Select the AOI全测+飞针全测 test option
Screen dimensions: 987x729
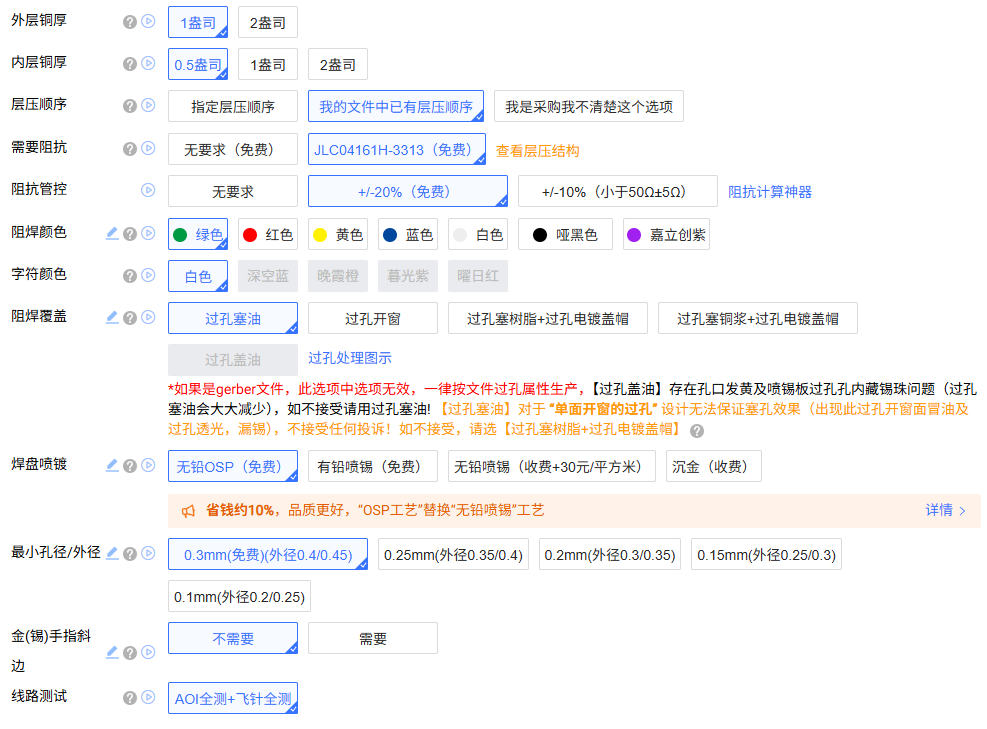tap(233, 699)
